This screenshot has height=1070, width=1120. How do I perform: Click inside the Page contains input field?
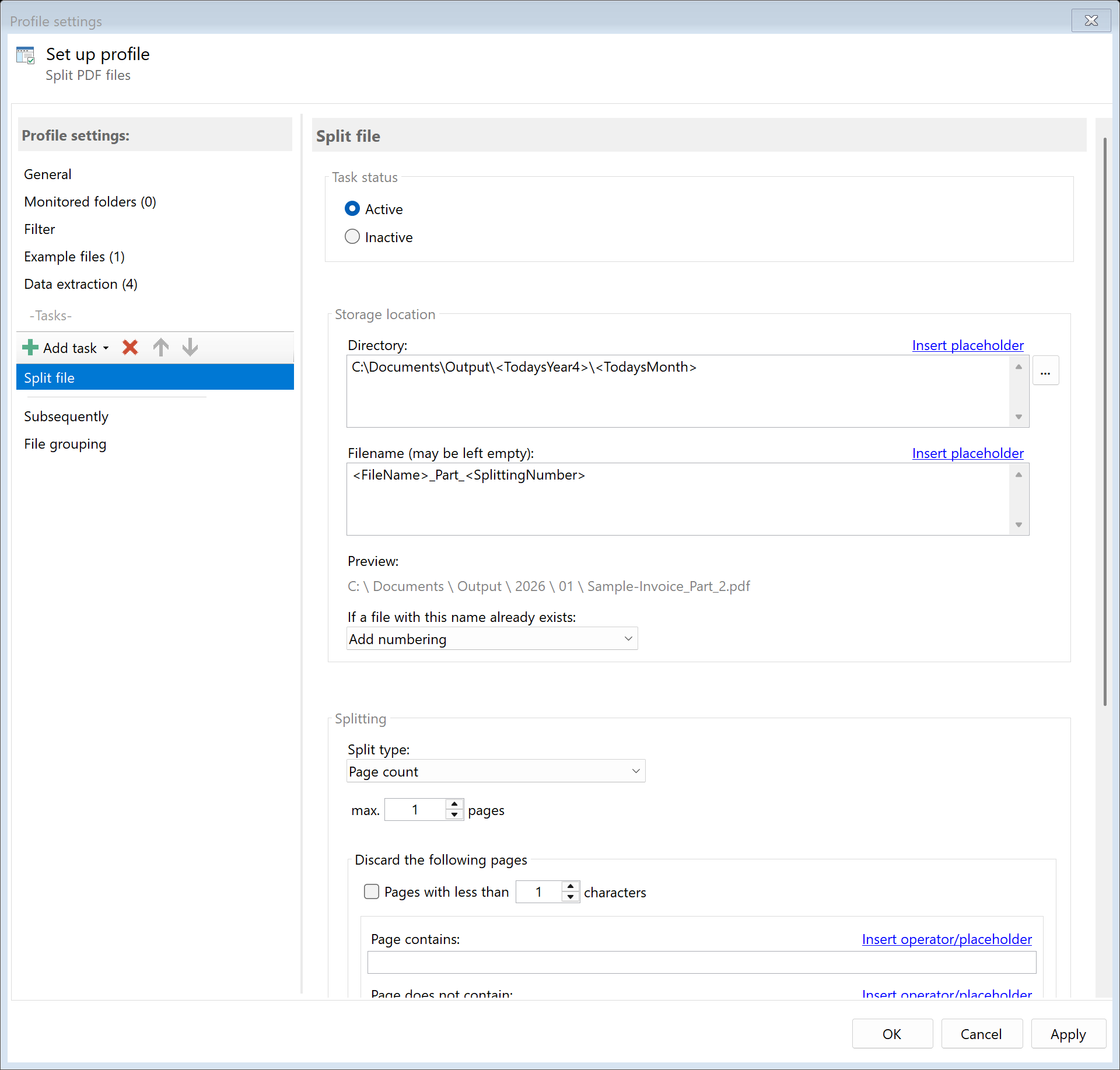coord(700,963)
